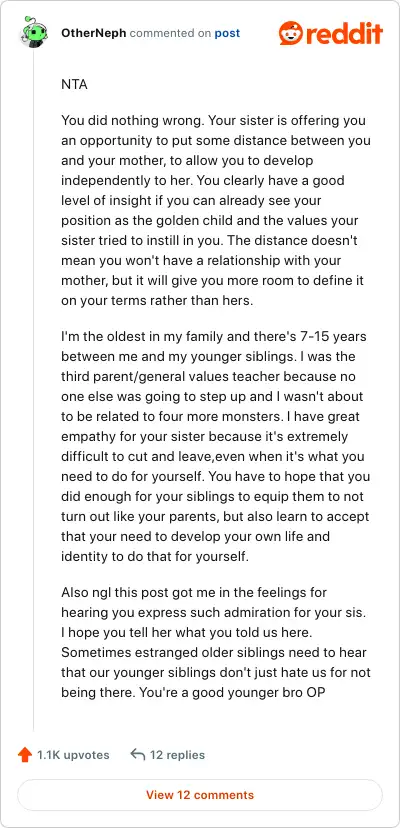
Task: Click the "commented on" text in header
Action: click(170, 33)
